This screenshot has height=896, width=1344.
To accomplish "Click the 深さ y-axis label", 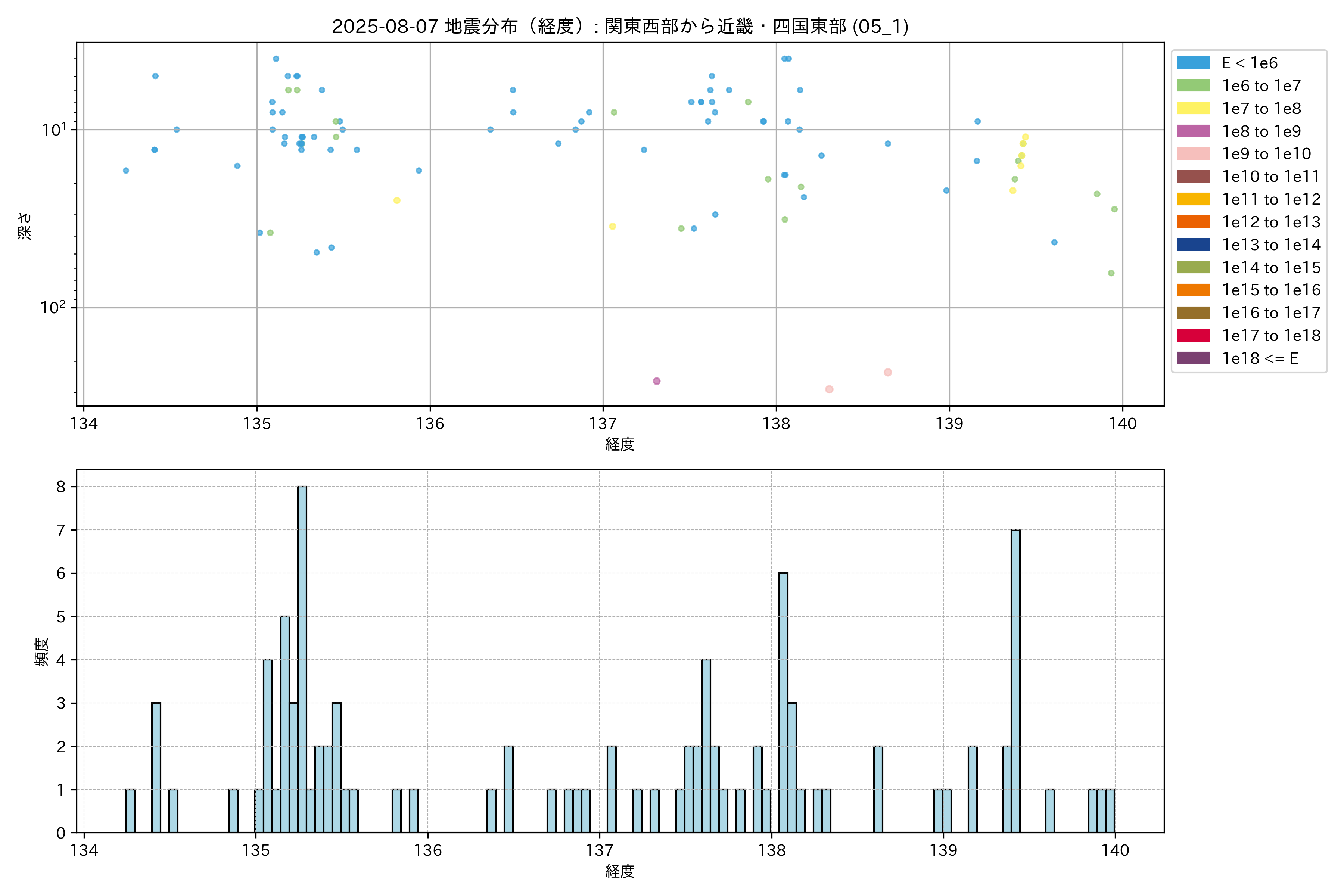I will (25, 226).
